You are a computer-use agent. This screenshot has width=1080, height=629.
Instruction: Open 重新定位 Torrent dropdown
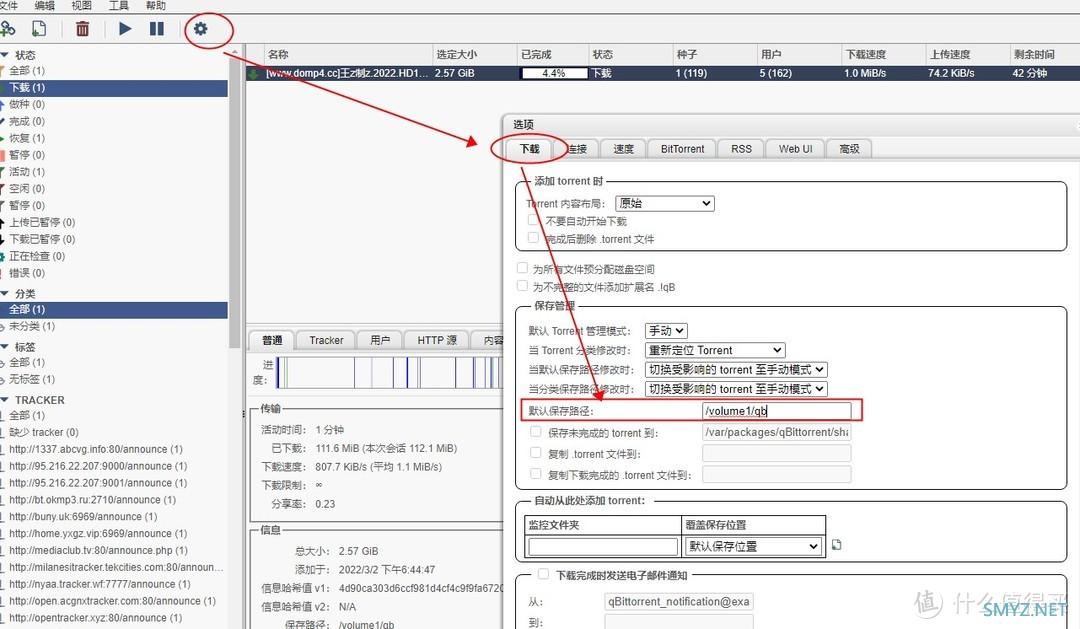point(715,350)
